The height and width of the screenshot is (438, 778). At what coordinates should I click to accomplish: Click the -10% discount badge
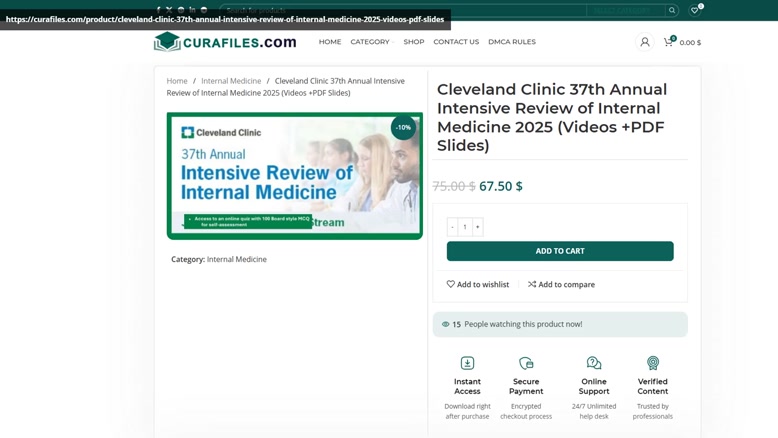(403, 127)
